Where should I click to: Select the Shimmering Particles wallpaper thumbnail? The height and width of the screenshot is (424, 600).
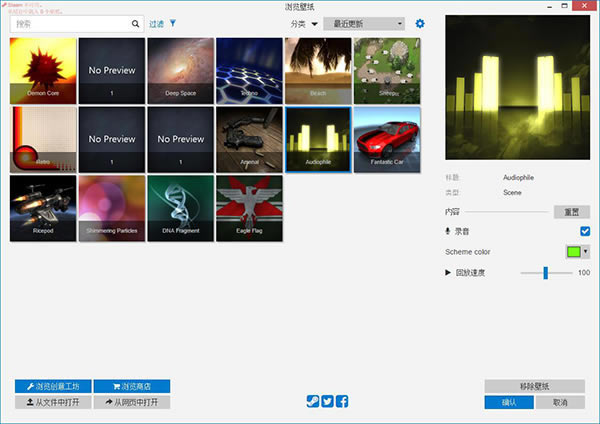point(112,208)
